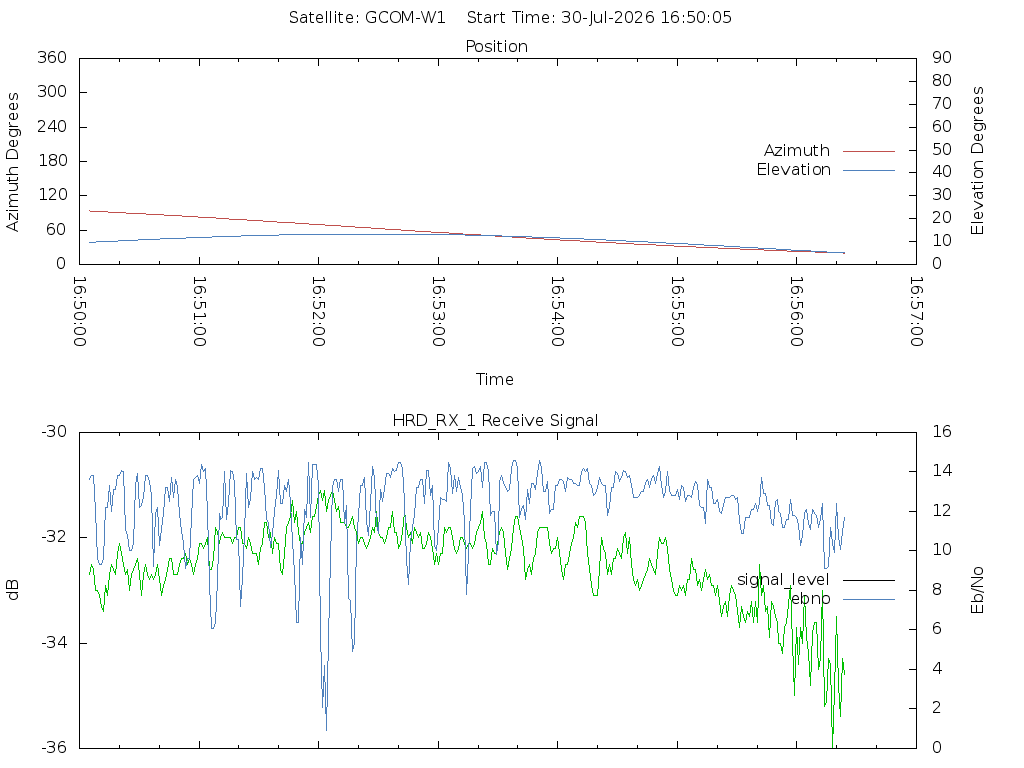1024x768 pixels.
Task: Click the 180 azimuth axis value
Action: click(x=52, y=161)
